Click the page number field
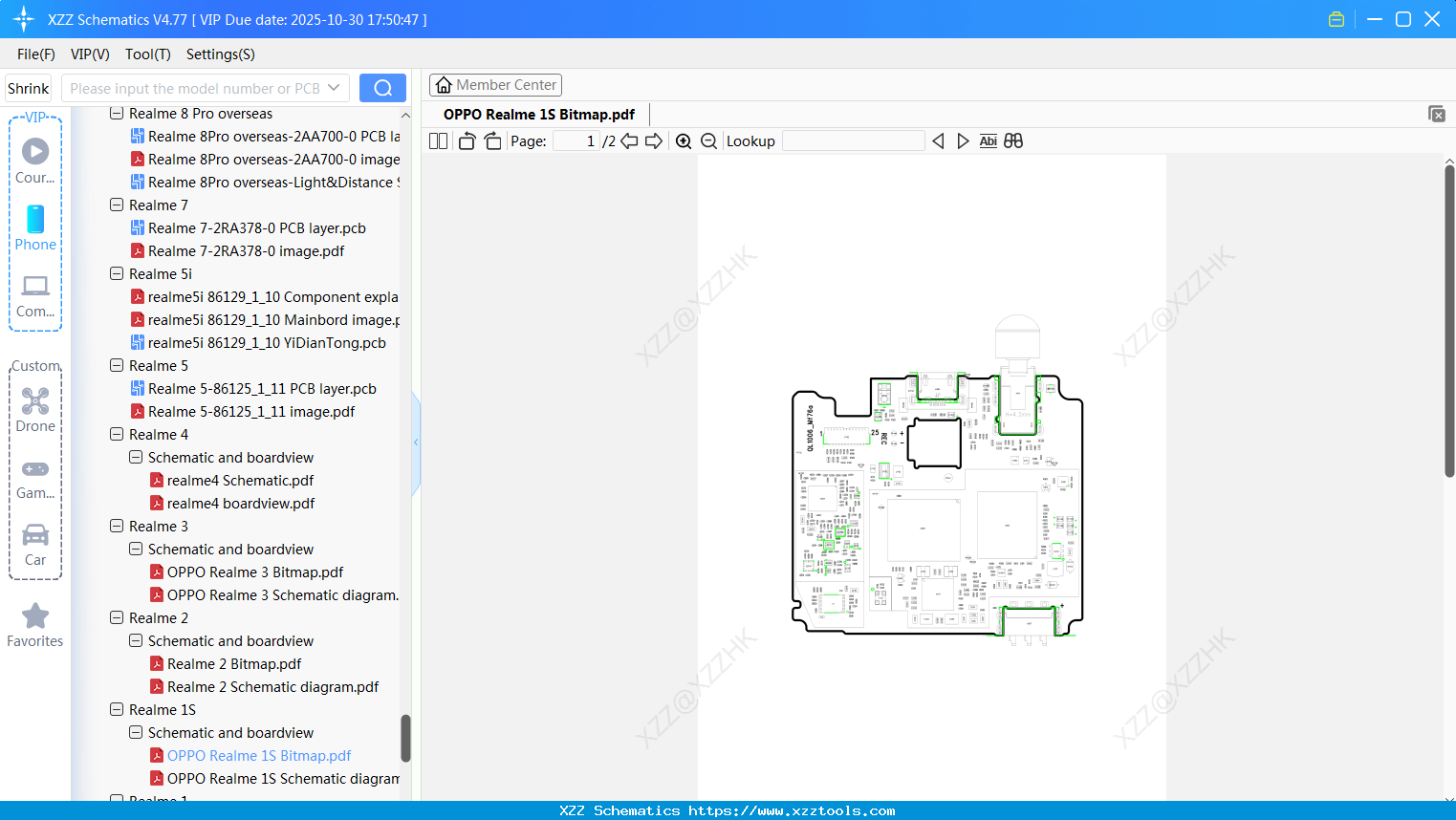 576,141
